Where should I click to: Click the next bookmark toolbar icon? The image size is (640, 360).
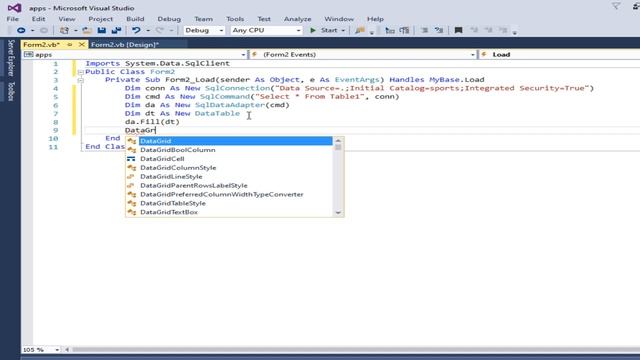point(488,30)
